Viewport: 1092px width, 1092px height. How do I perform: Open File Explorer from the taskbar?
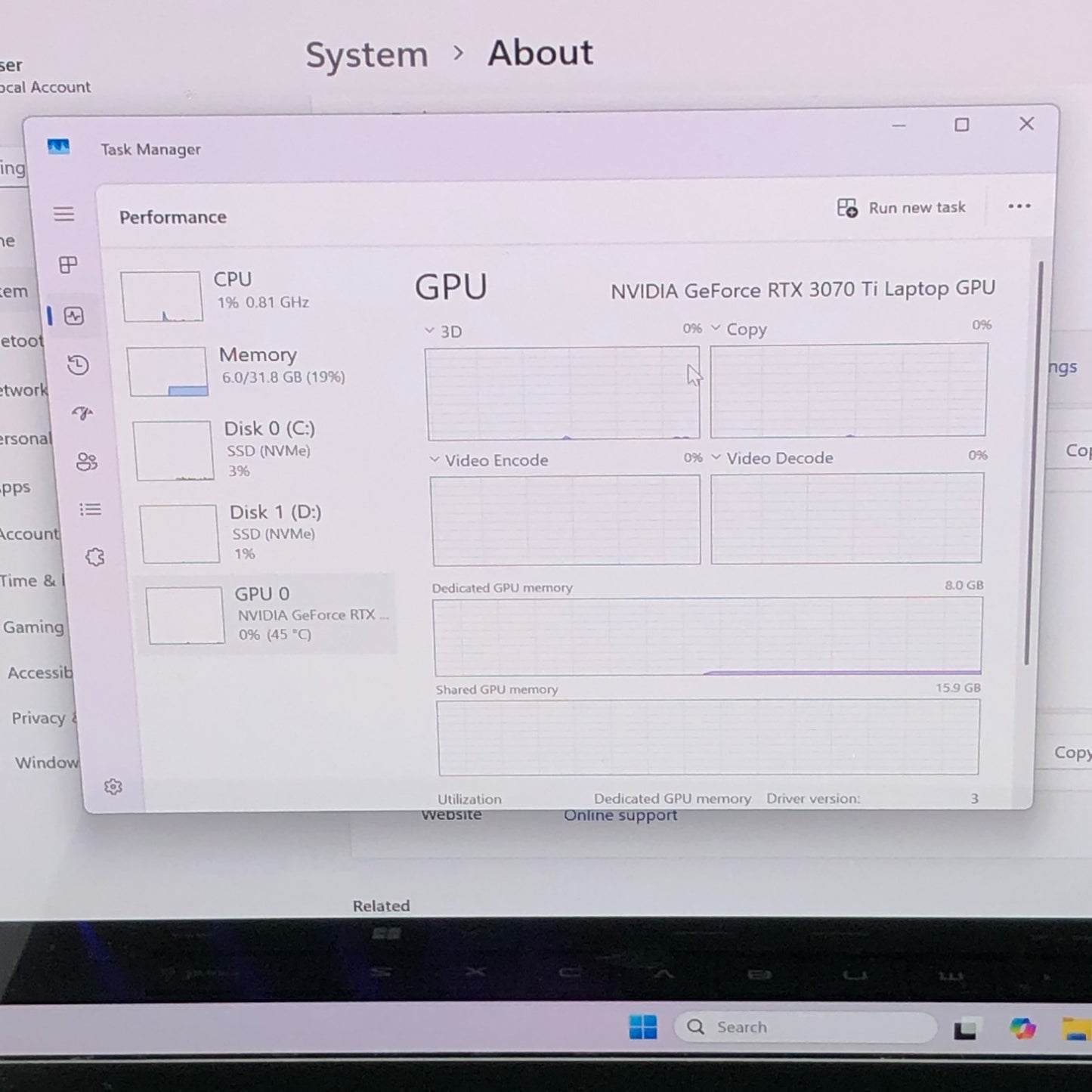(1076, 1029)
